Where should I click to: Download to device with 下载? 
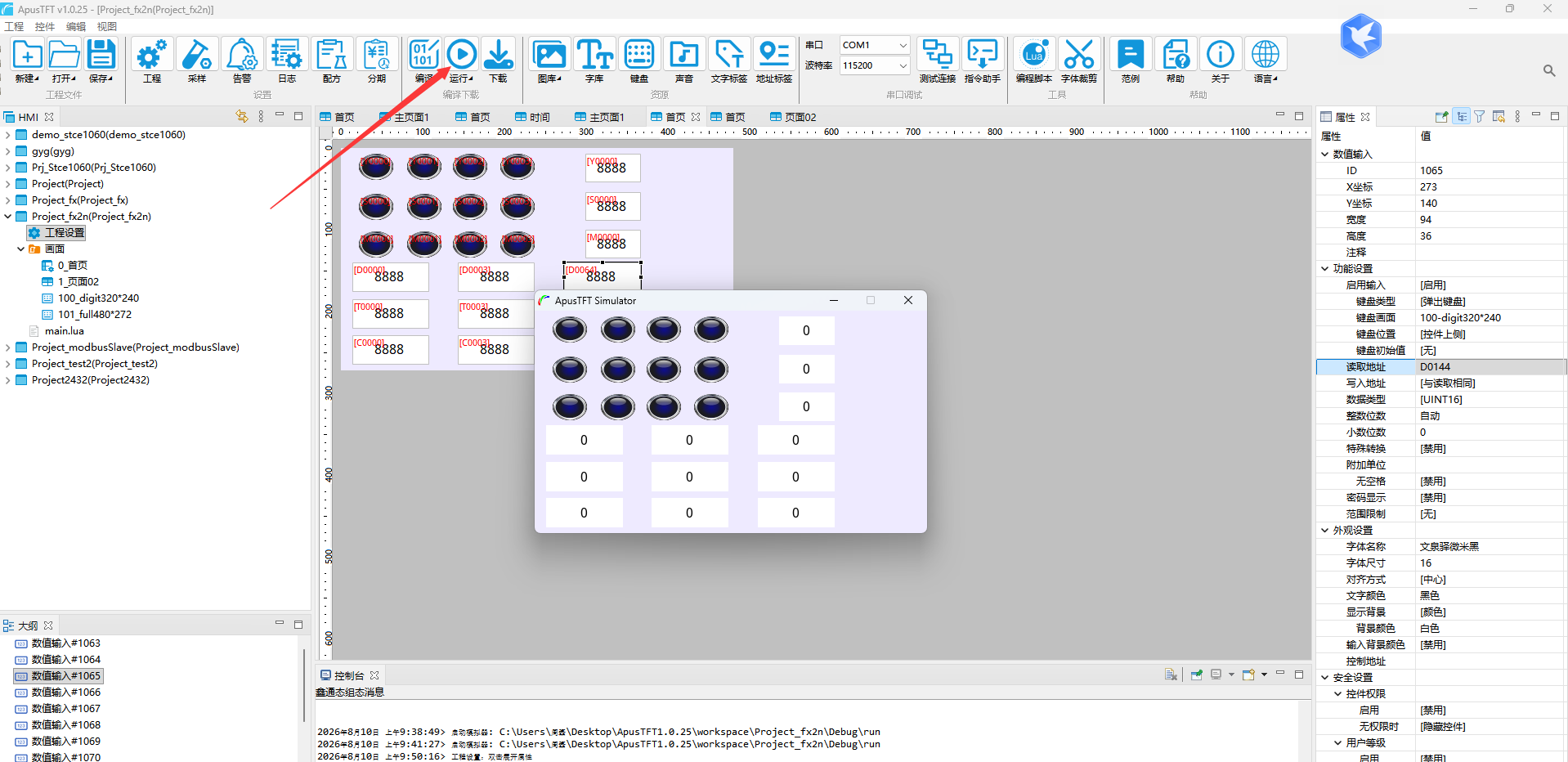coord(499,61)
